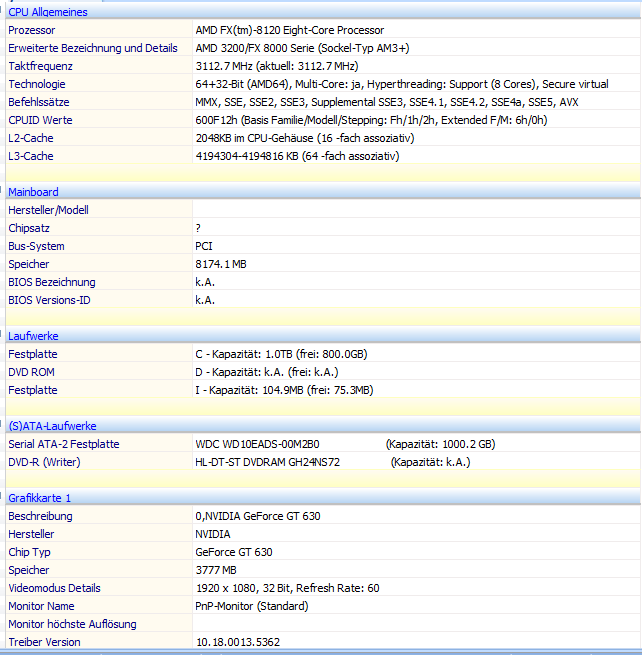This screenshot has width=642, height=655.
Task: Select the GeForce GT 630 chip type value
Action: (233, 552)
